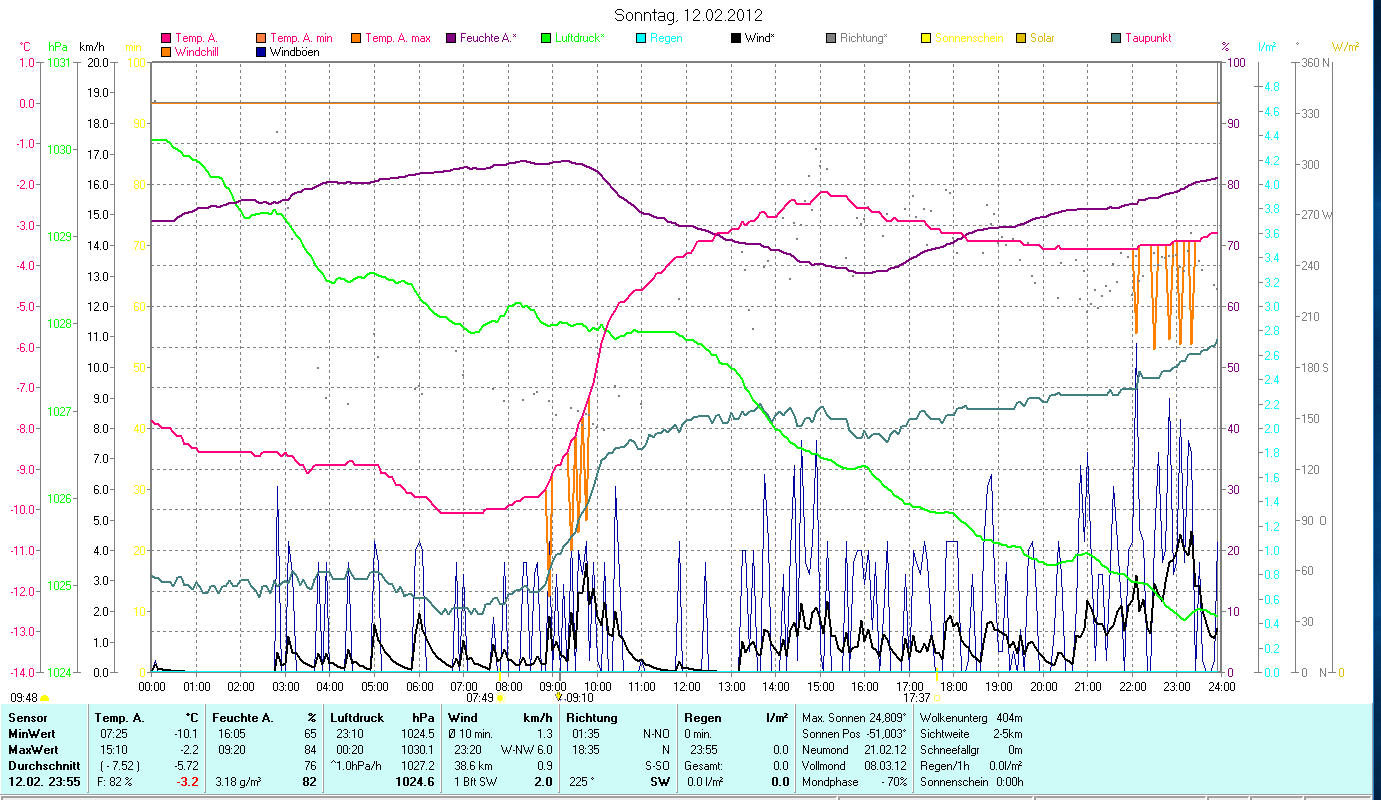Click the dark blue Windböen legend square
The image size is (1381, 800).
point(261,52)
